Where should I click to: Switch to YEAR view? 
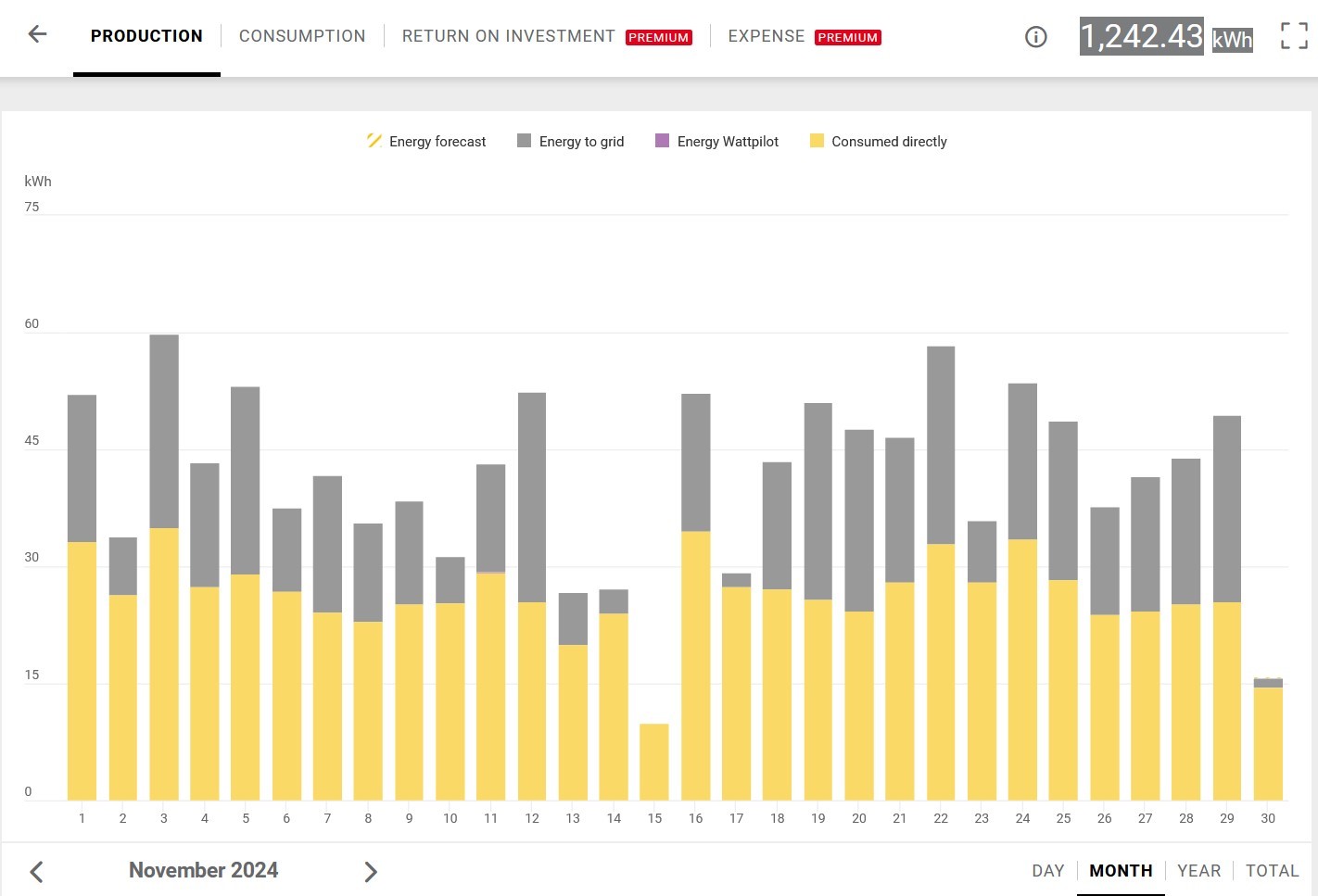(1198, 871)
